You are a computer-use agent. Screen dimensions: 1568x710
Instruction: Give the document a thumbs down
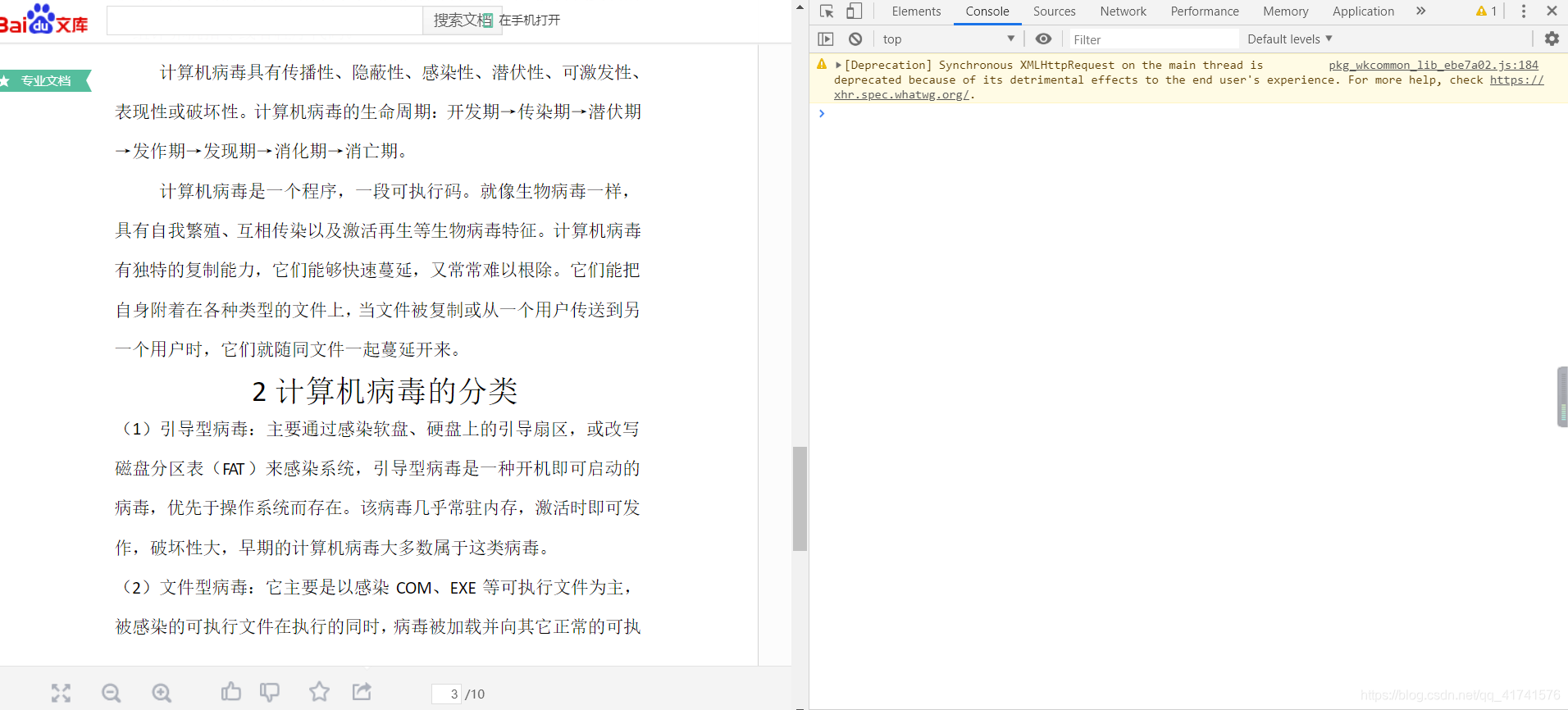[x=270, y=692]
